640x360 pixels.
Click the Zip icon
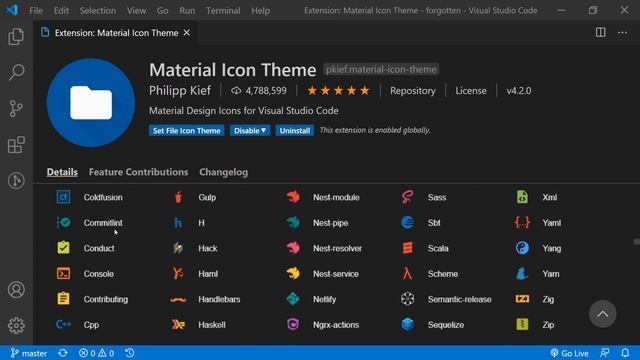click(x=522, y=324)
